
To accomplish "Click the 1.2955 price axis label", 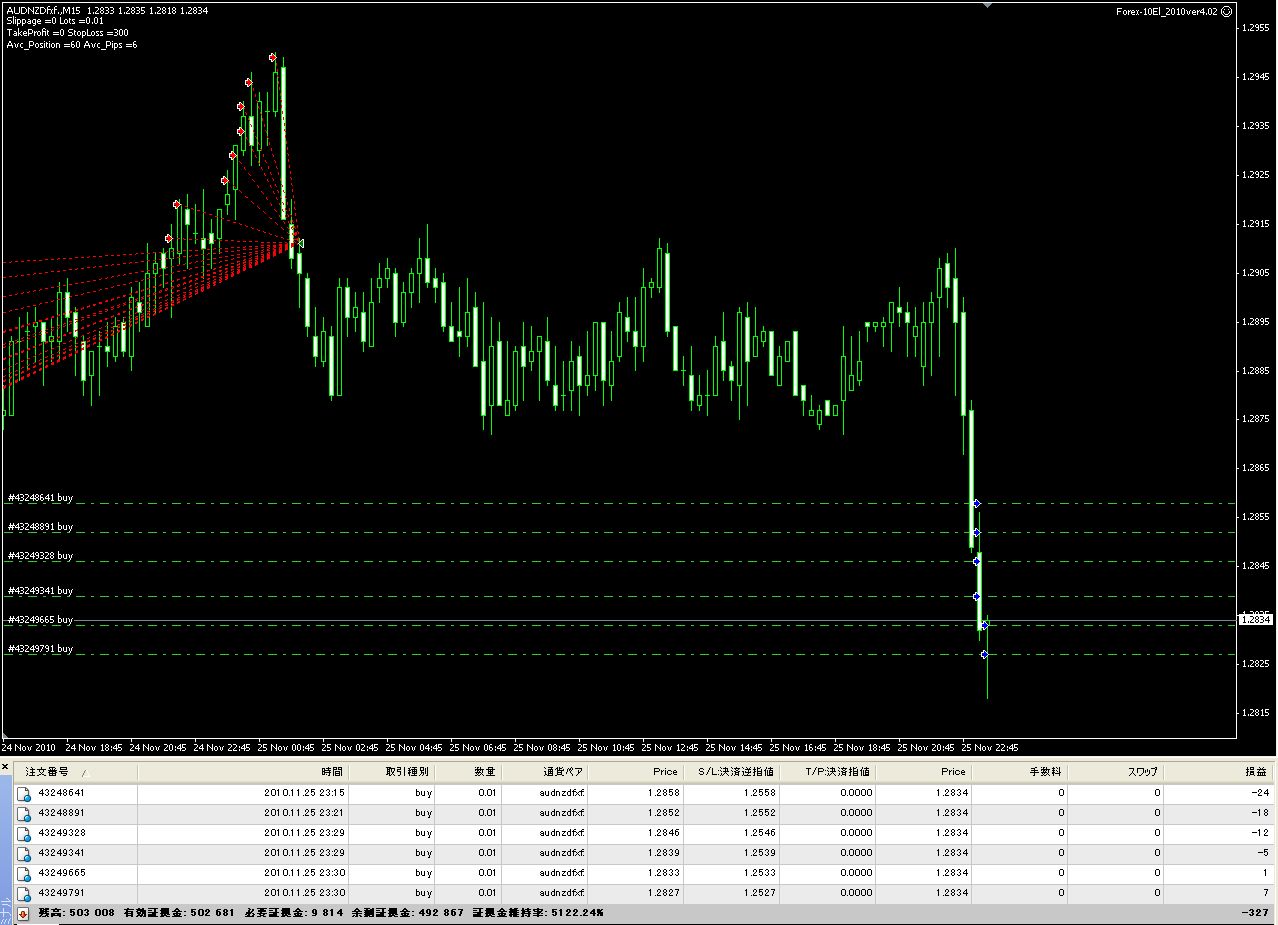I will point(1256,28).
